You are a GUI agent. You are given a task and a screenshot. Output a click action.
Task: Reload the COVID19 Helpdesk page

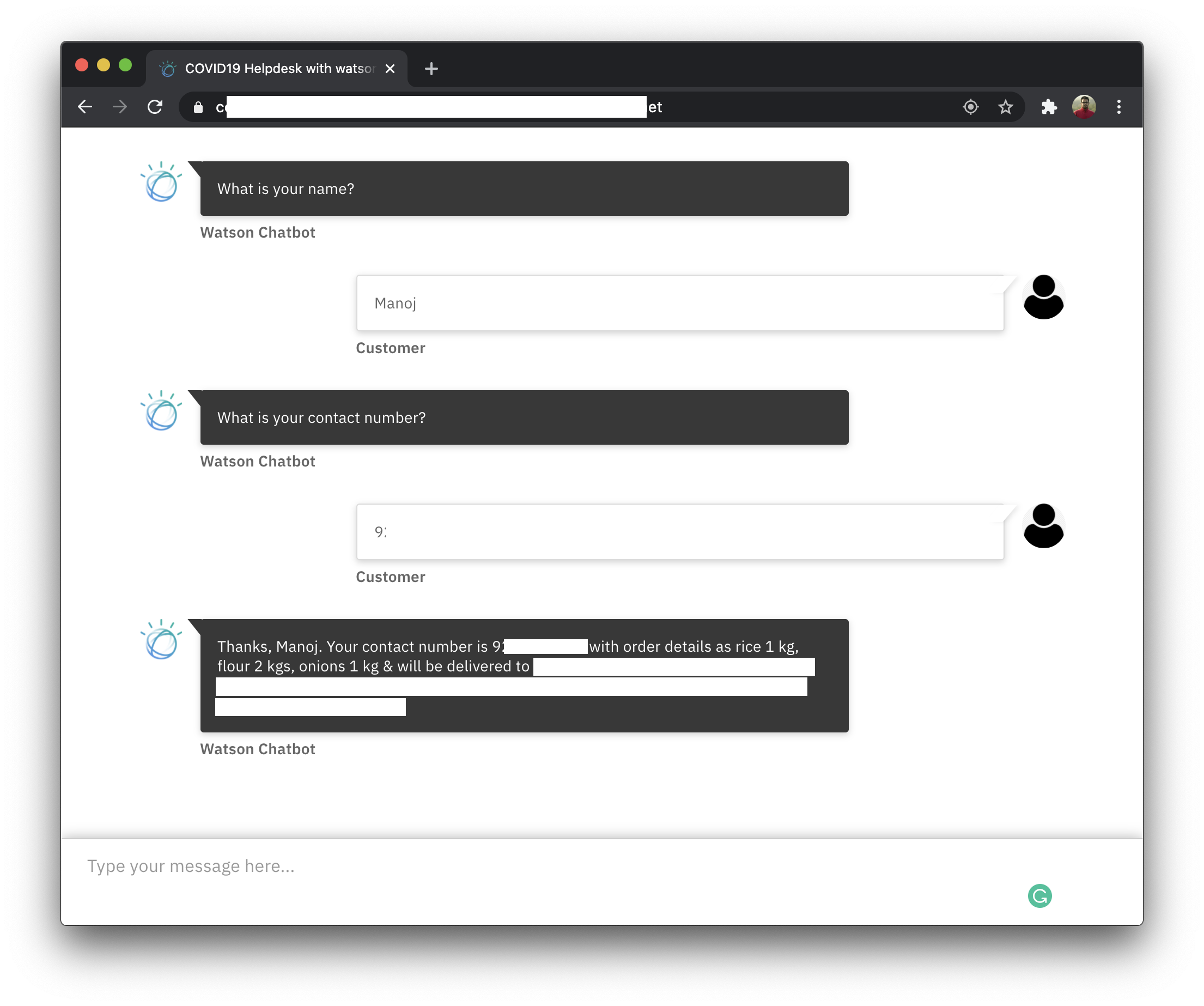(155, 107)
